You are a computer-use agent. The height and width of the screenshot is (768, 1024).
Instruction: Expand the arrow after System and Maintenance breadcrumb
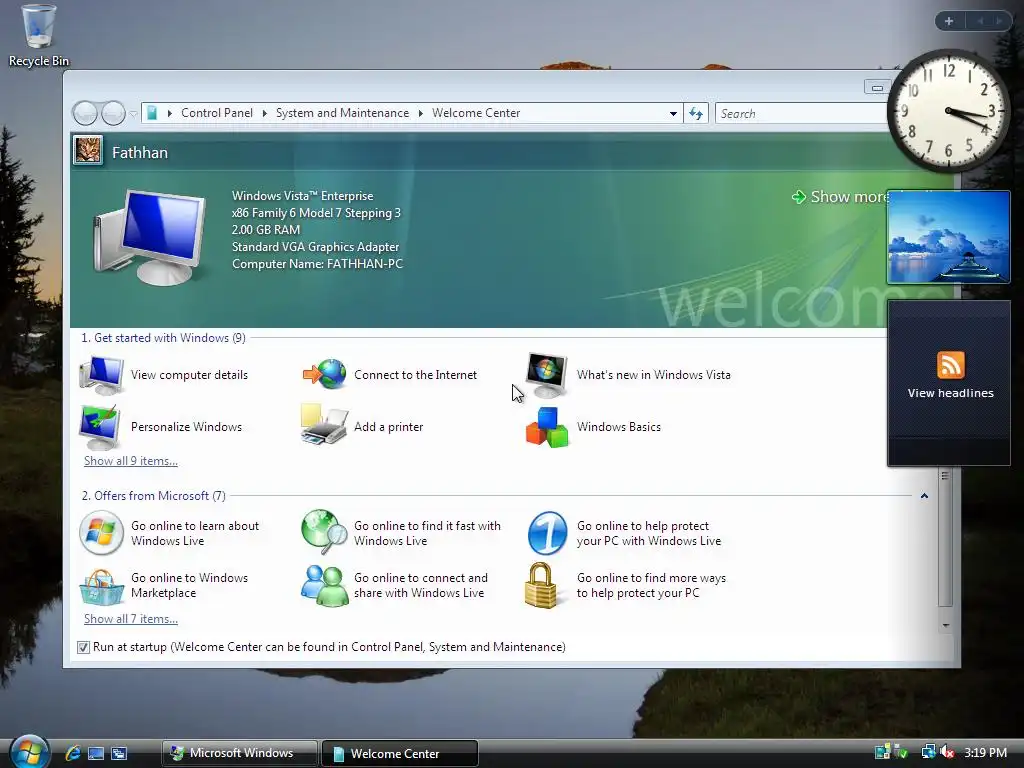(421, 113)
